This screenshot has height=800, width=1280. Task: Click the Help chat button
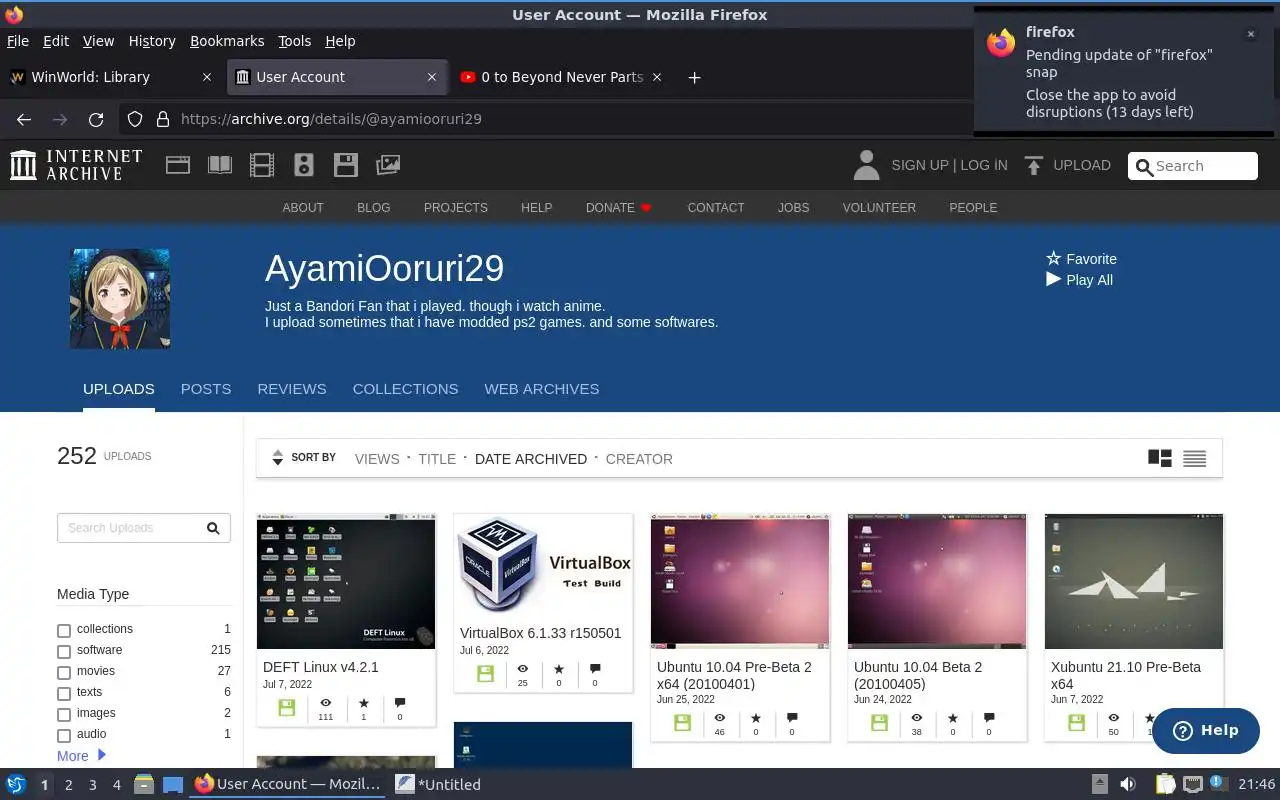point(1205,730)
